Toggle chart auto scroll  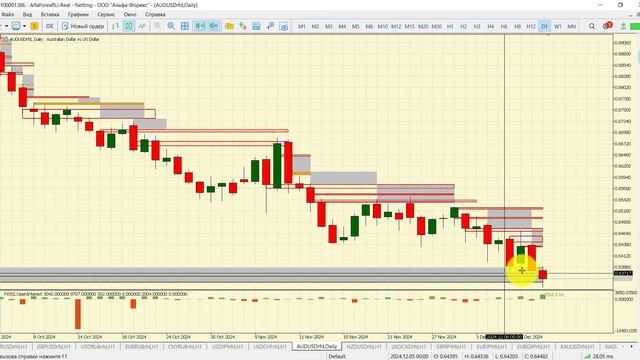coord(200,26)
